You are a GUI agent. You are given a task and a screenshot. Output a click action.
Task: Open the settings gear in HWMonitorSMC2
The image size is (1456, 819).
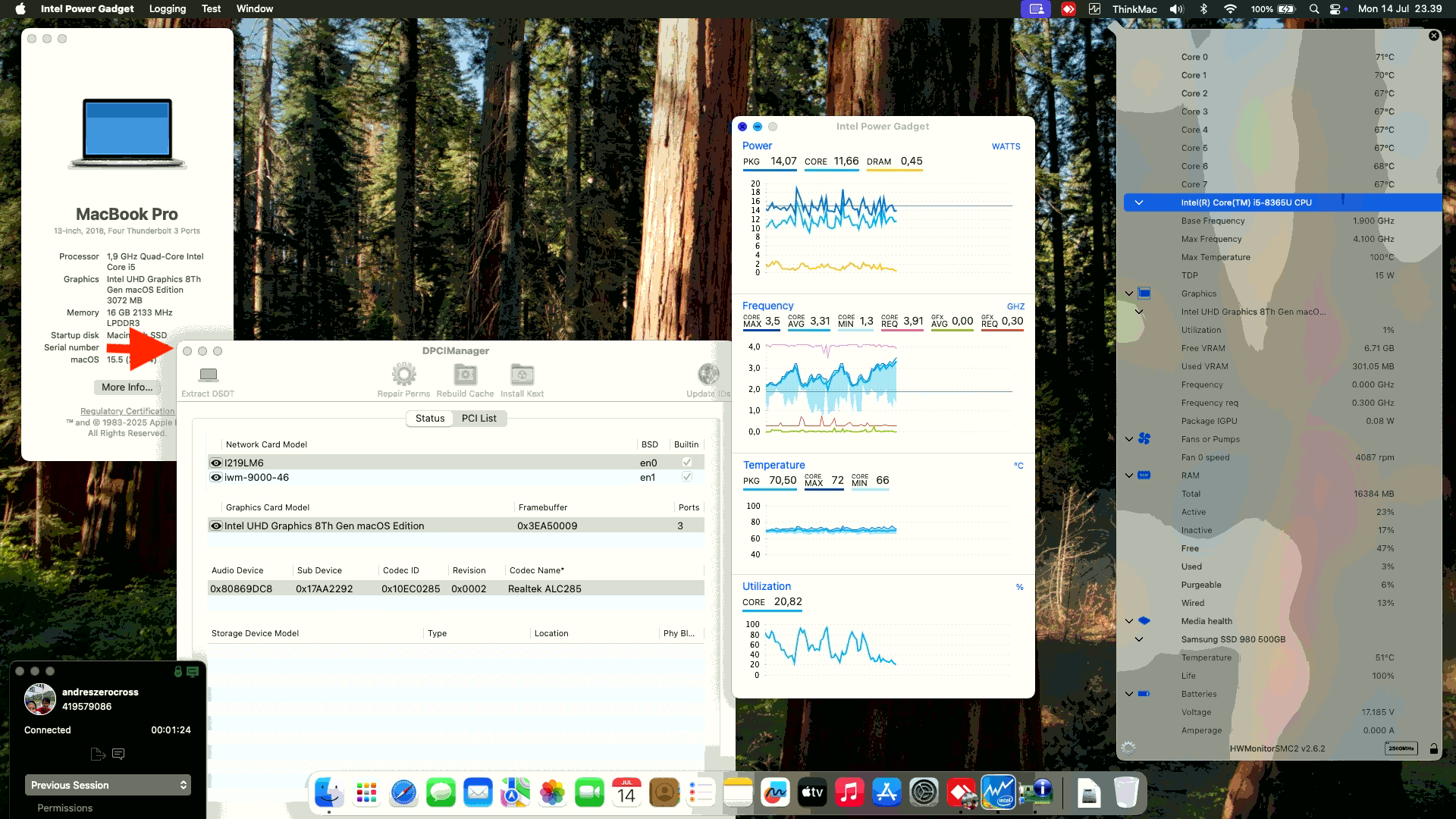tap(1129, 748)
